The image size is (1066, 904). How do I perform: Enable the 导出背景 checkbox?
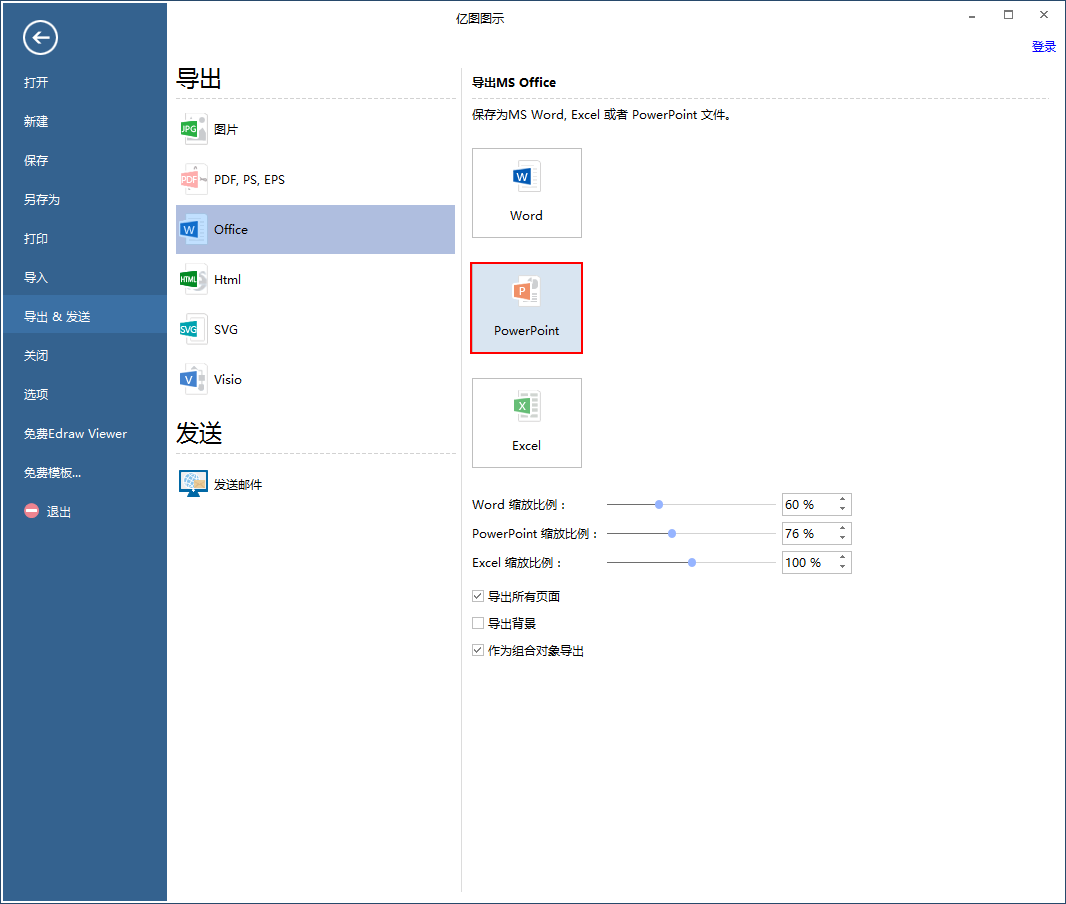[x=478, y=624]
